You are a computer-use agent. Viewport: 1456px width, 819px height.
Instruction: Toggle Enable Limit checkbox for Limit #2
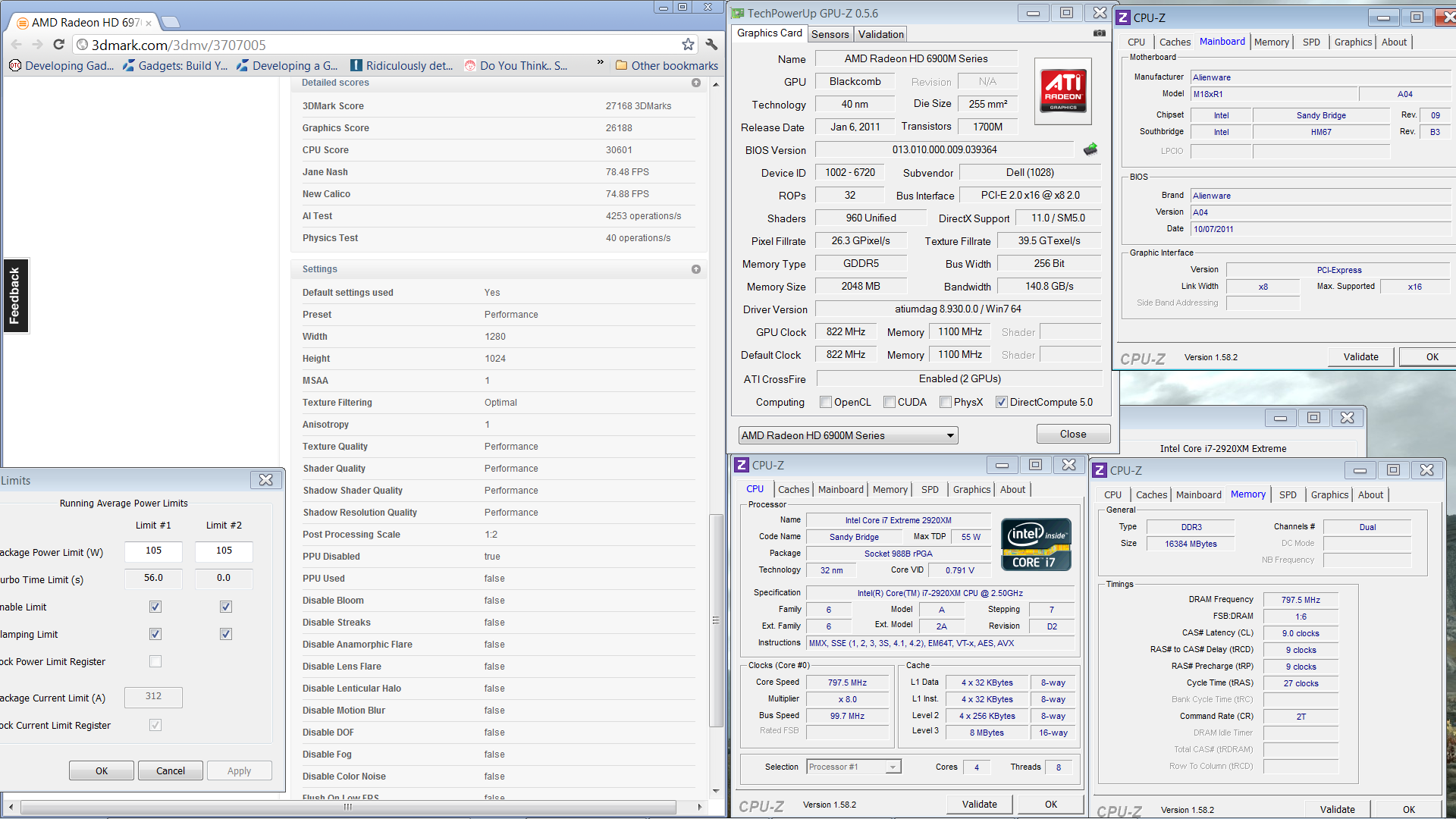[x=226, y=607]
